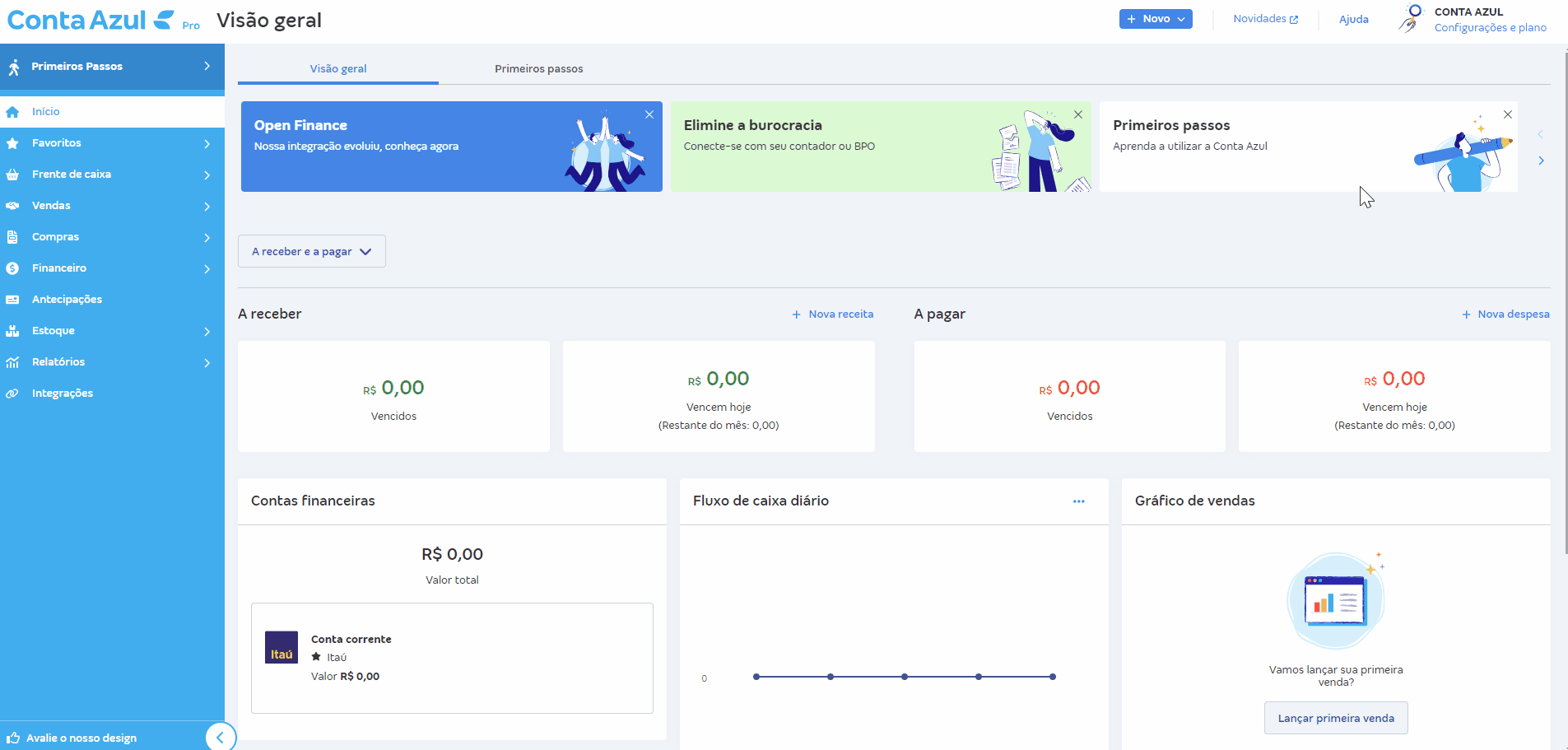The image size is (1568, 750).
Task: Close the Elimine a burocracia banner
Action: click(1078, 114)
